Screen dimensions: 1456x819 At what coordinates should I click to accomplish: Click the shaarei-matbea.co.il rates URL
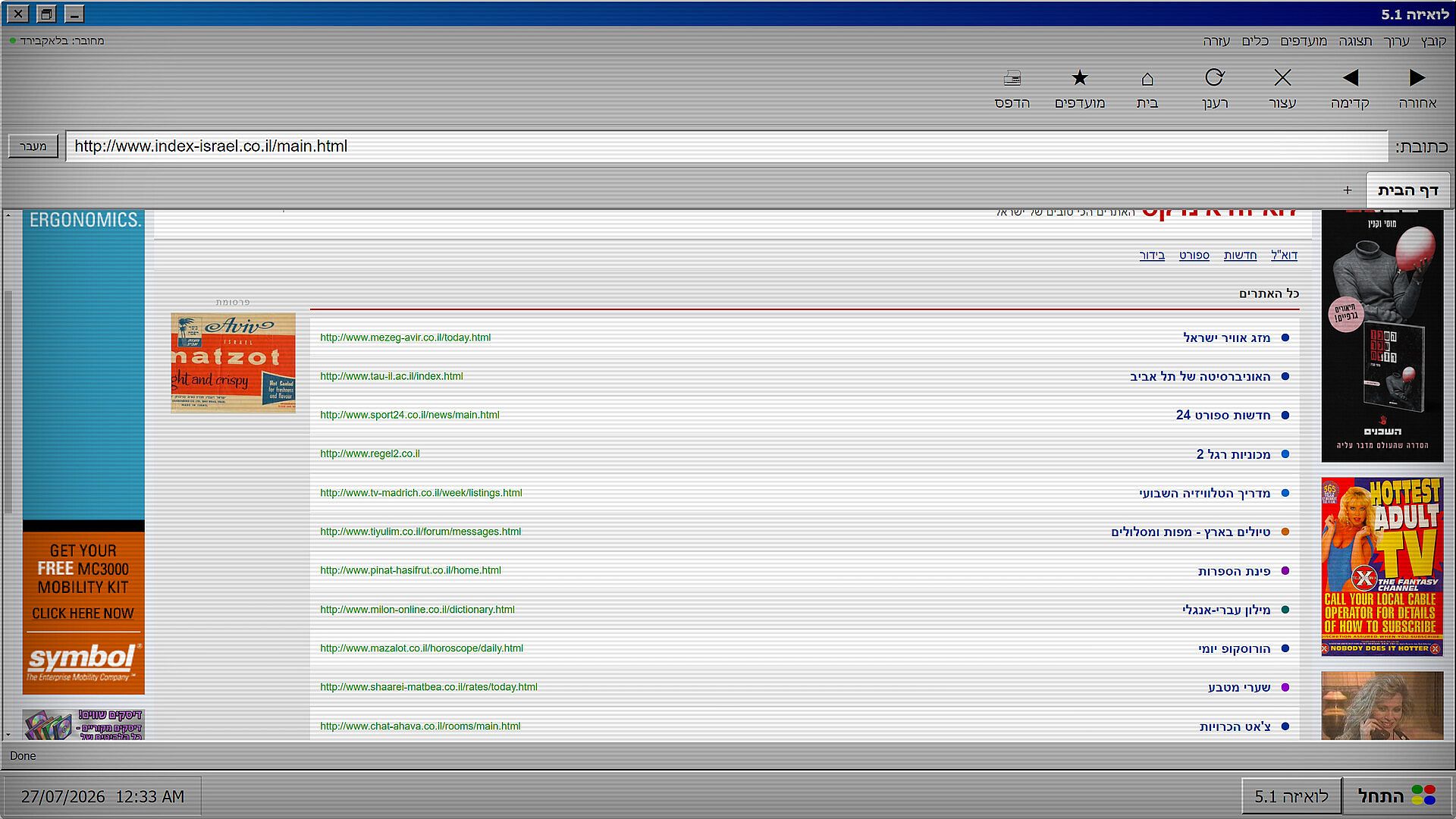tap(428, 687)
